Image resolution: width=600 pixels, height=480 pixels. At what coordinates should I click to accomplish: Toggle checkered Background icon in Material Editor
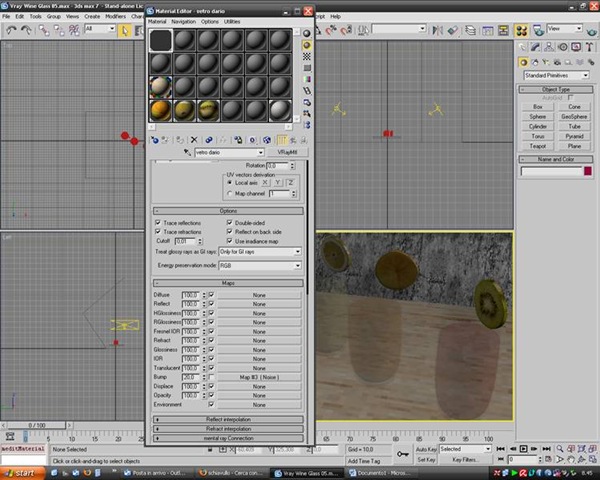307,57
